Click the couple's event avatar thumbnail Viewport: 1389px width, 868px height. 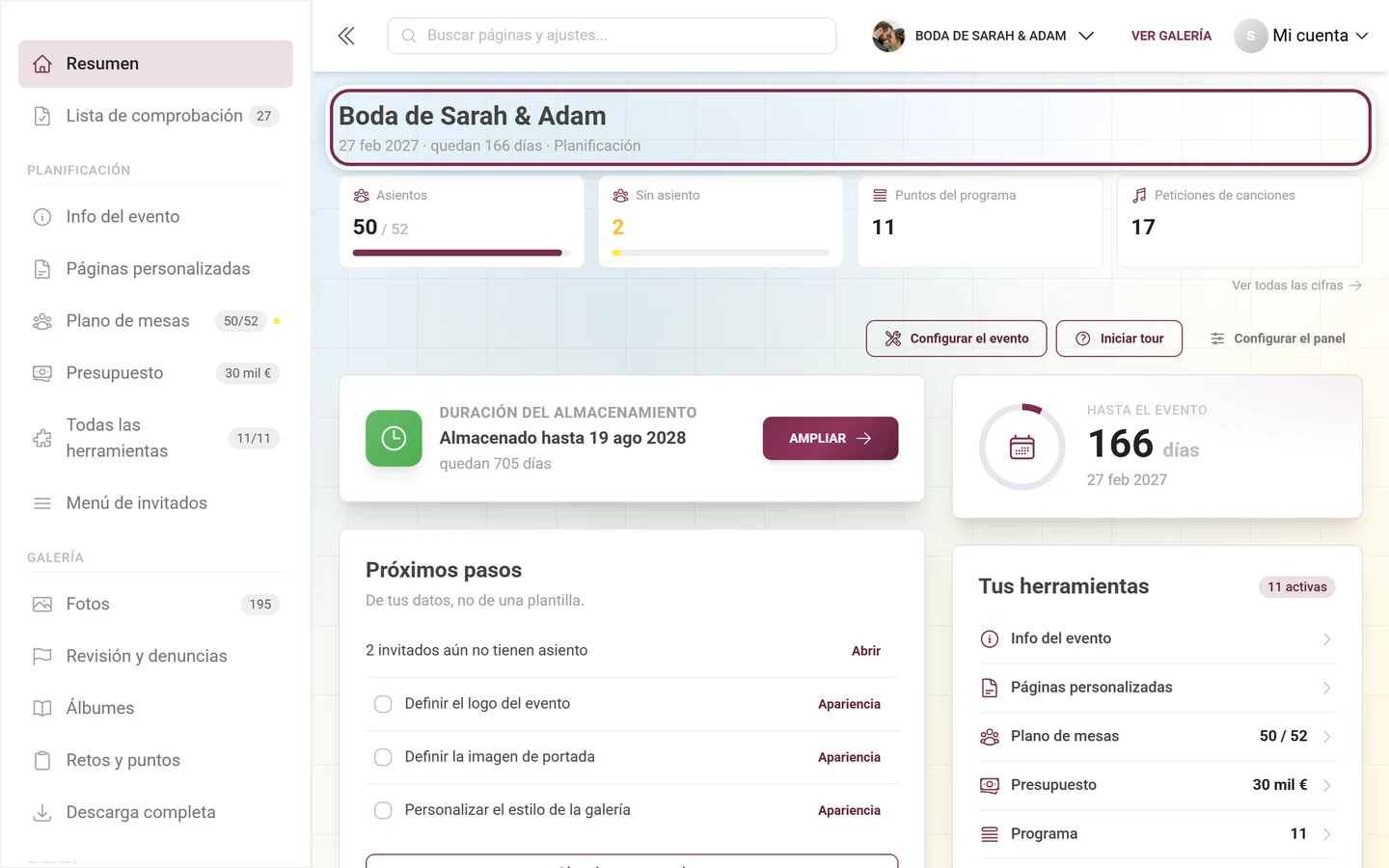coord(888,36)
